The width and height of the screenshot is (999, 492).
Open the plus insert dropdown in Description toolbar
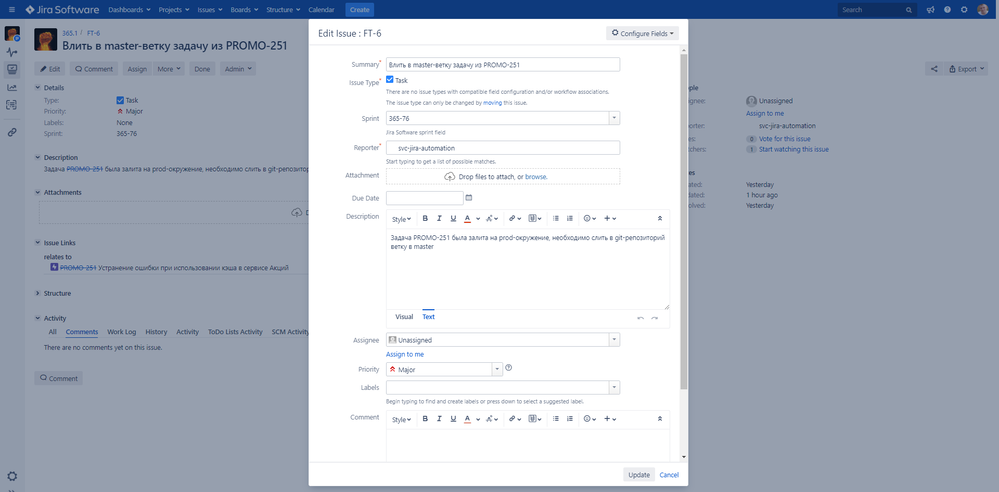(610, 219)
